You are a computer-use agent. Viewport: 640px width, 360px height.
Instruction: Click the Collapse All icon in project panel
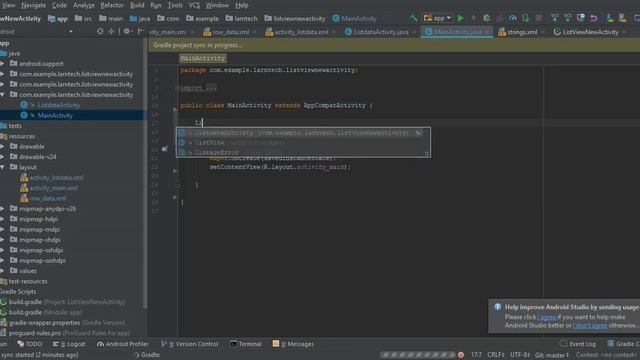[111, 31]
